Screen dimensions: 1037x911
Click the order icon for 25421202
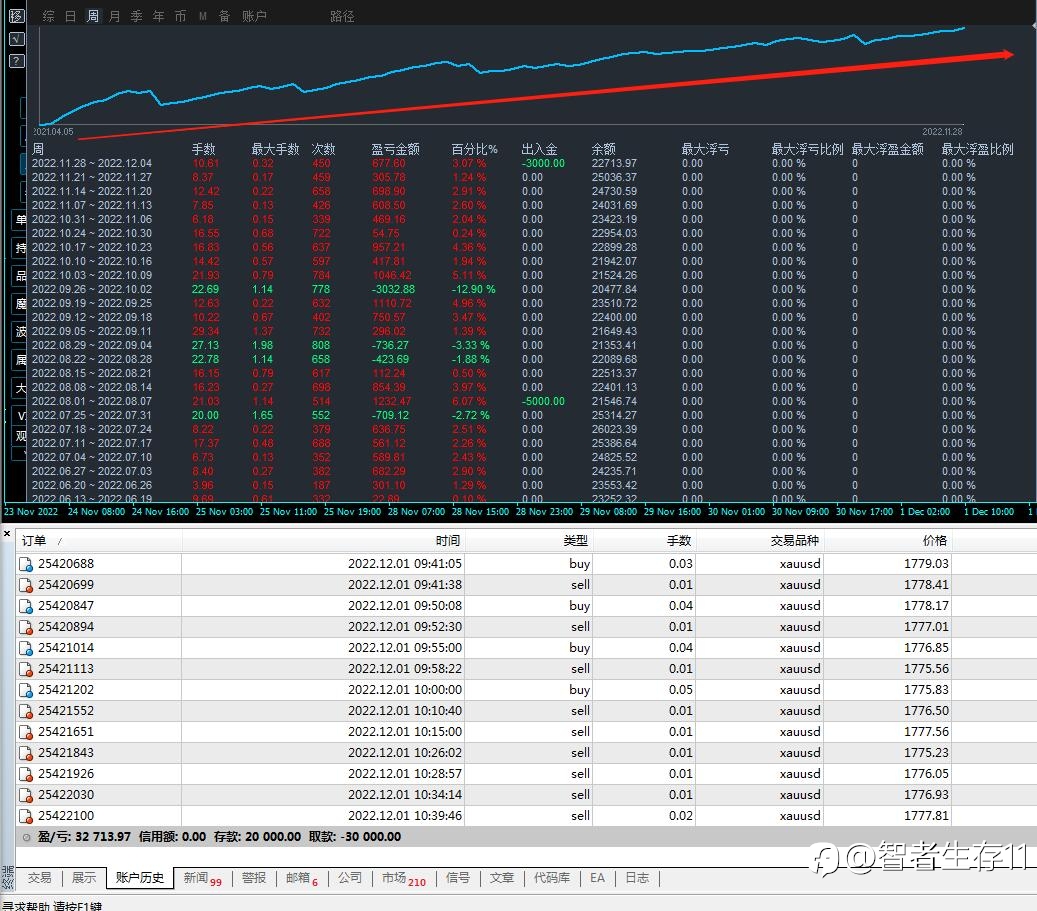[27, 690]
